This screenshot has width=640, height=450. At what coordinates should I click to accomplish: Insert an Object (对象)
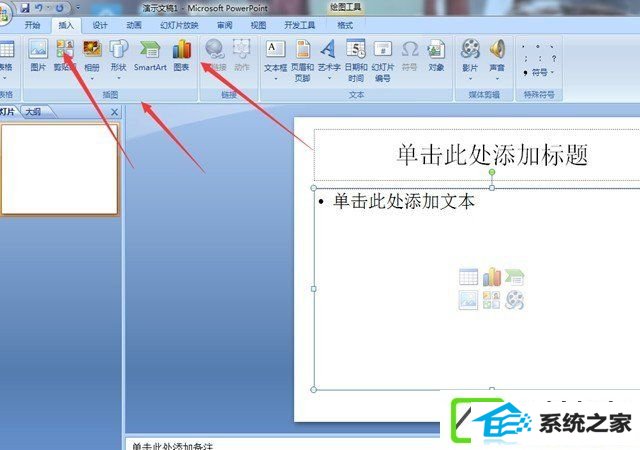[436, 55]
